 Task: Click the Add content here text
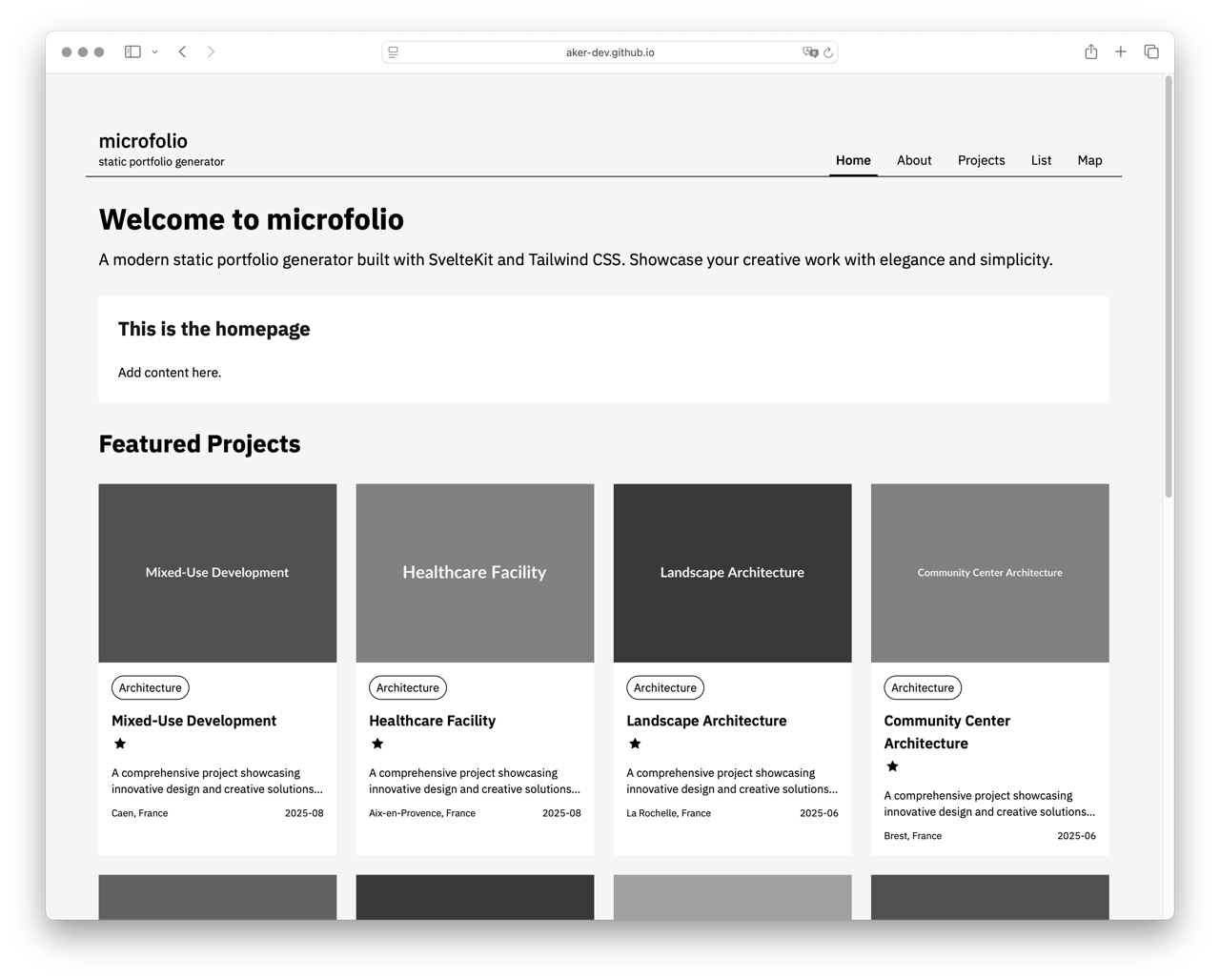tap(170, 373)
